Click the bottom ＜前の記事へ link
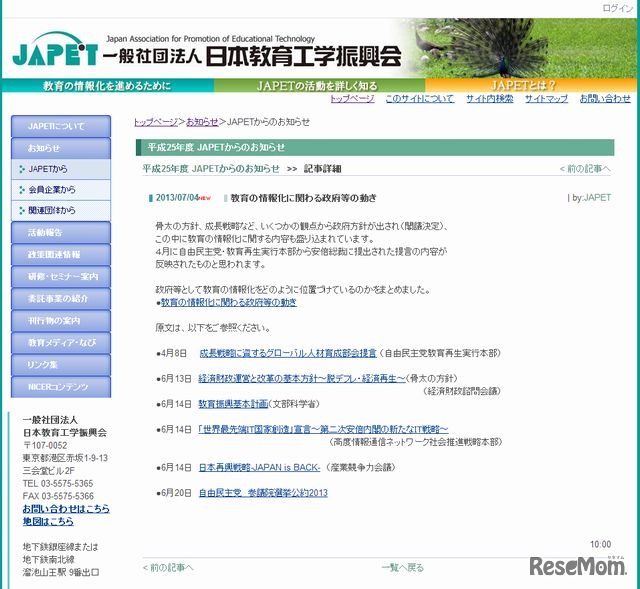This screenshot has width=640, height=589. [x=168, y=568]
